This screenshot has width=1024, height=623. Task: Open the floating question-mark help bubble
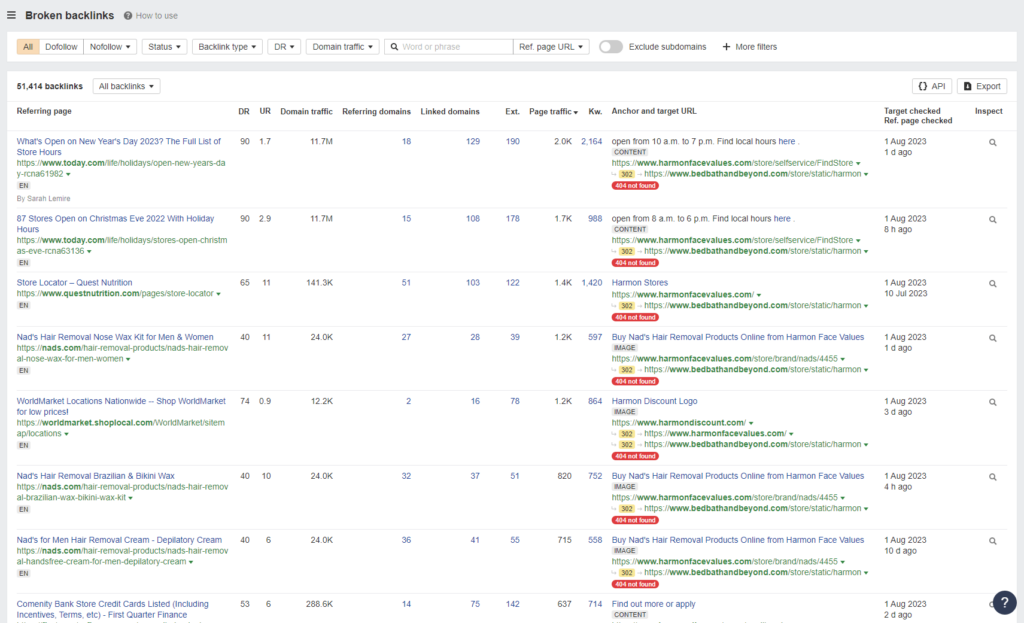1004,602
